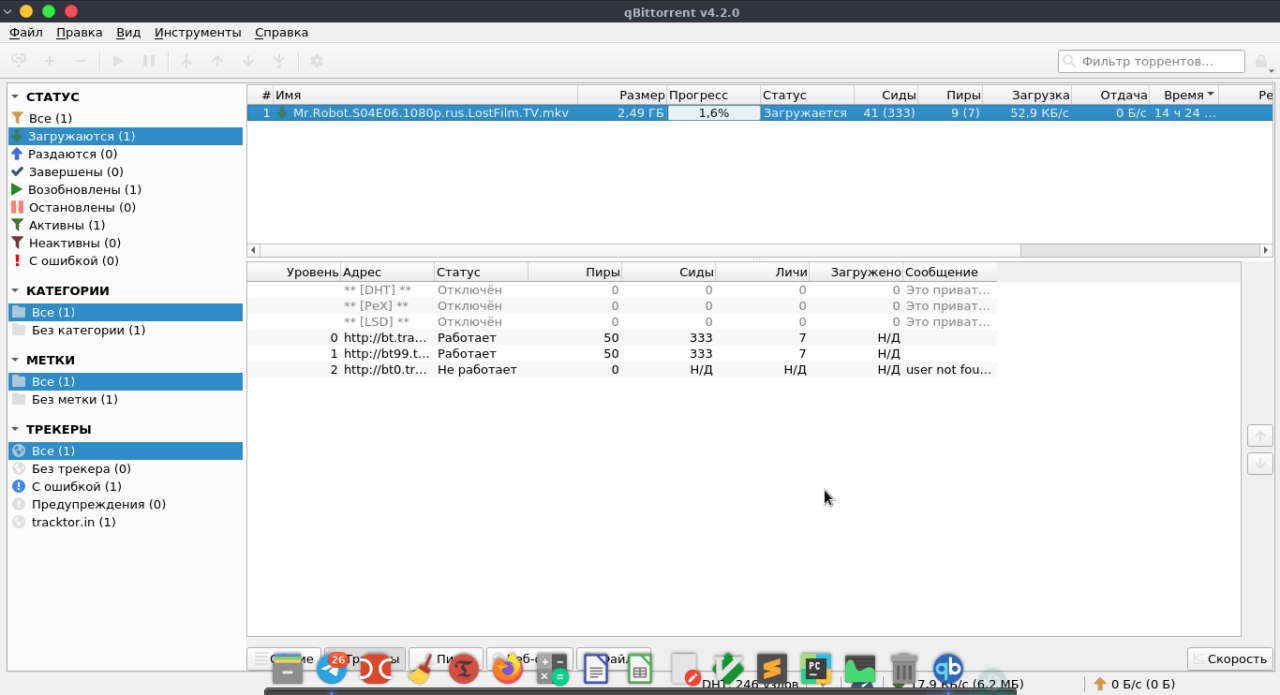
Task: Click the resume play toolbar icon
Action: click(x=118, y=61)
